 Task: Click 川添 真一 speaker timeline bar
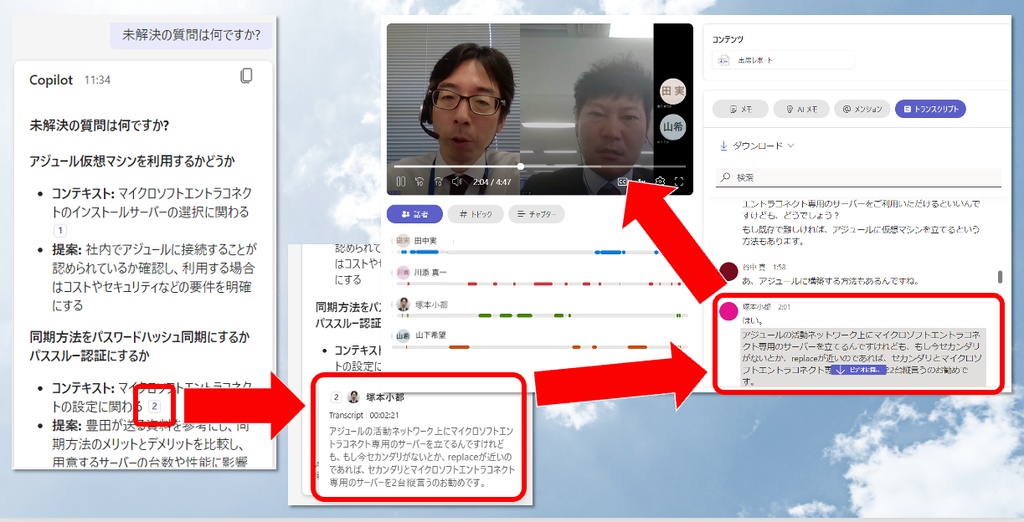coord(539,284)
